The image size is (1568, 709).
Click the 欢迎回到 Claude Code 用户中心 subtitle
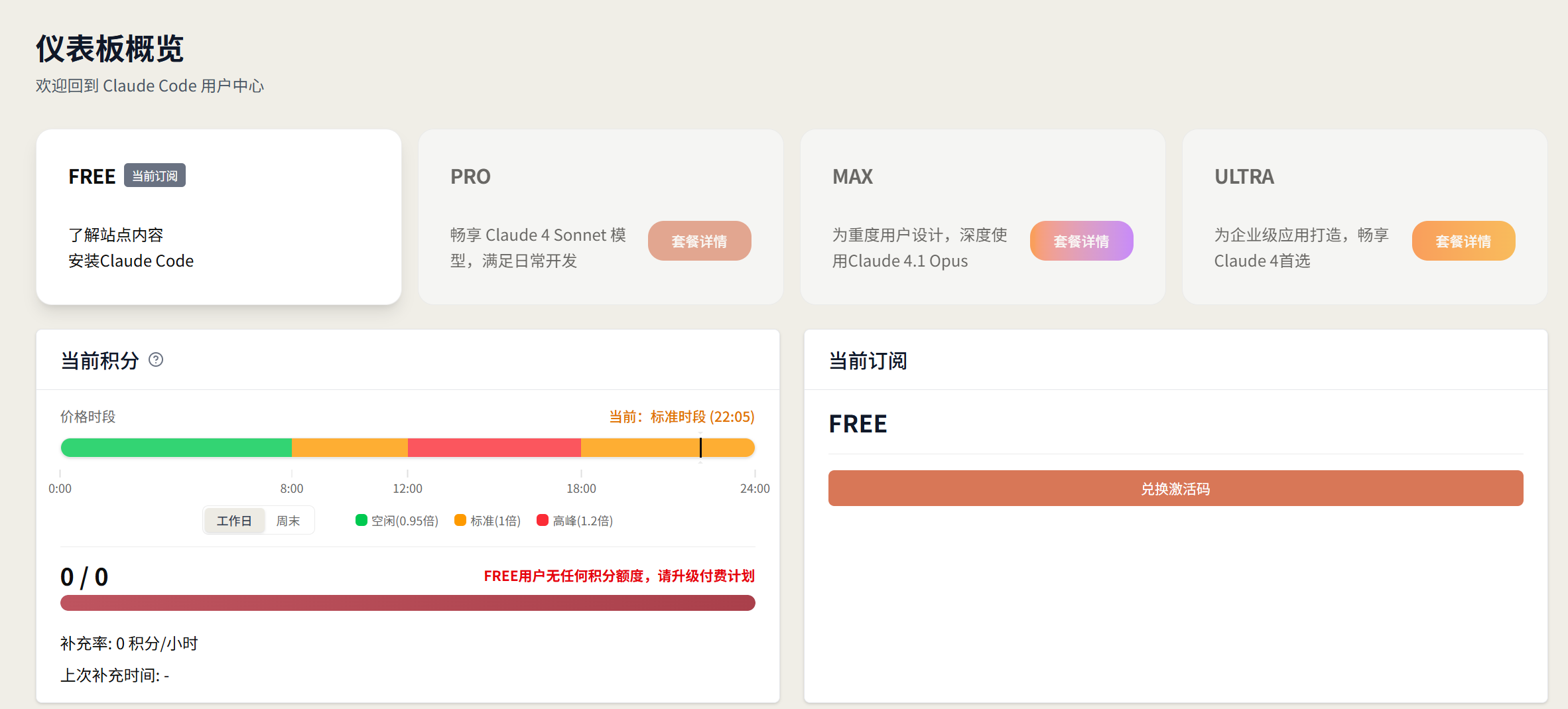coord(150,86)
